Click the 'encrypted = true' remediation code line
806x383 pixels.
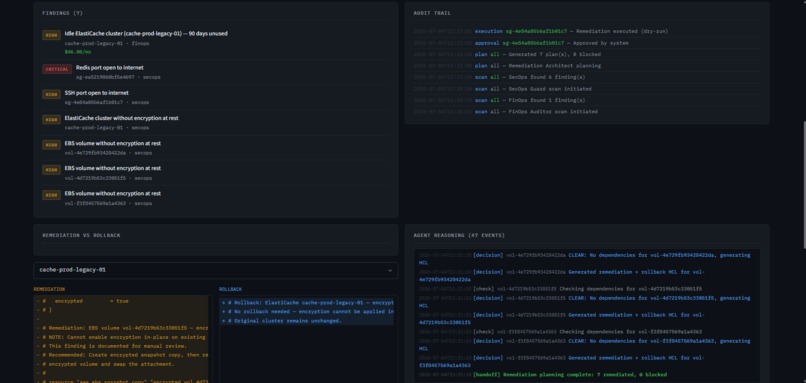tap(122, 301)
